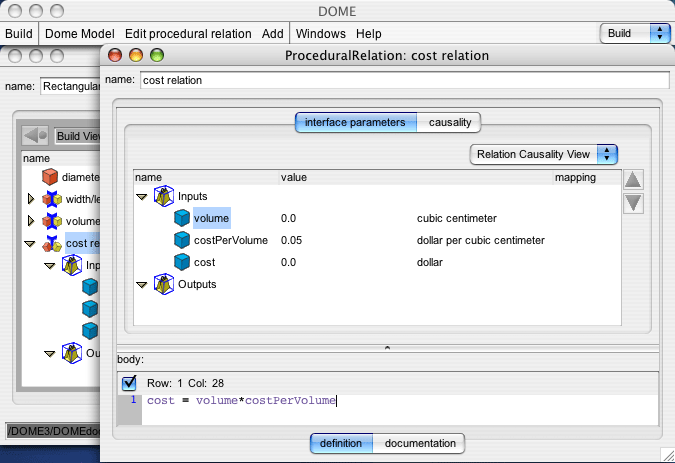Viewport: 675px width, 463px height.
Task: Toggle the checkbox next to Row Col indicator
Action: coord(129,383)
